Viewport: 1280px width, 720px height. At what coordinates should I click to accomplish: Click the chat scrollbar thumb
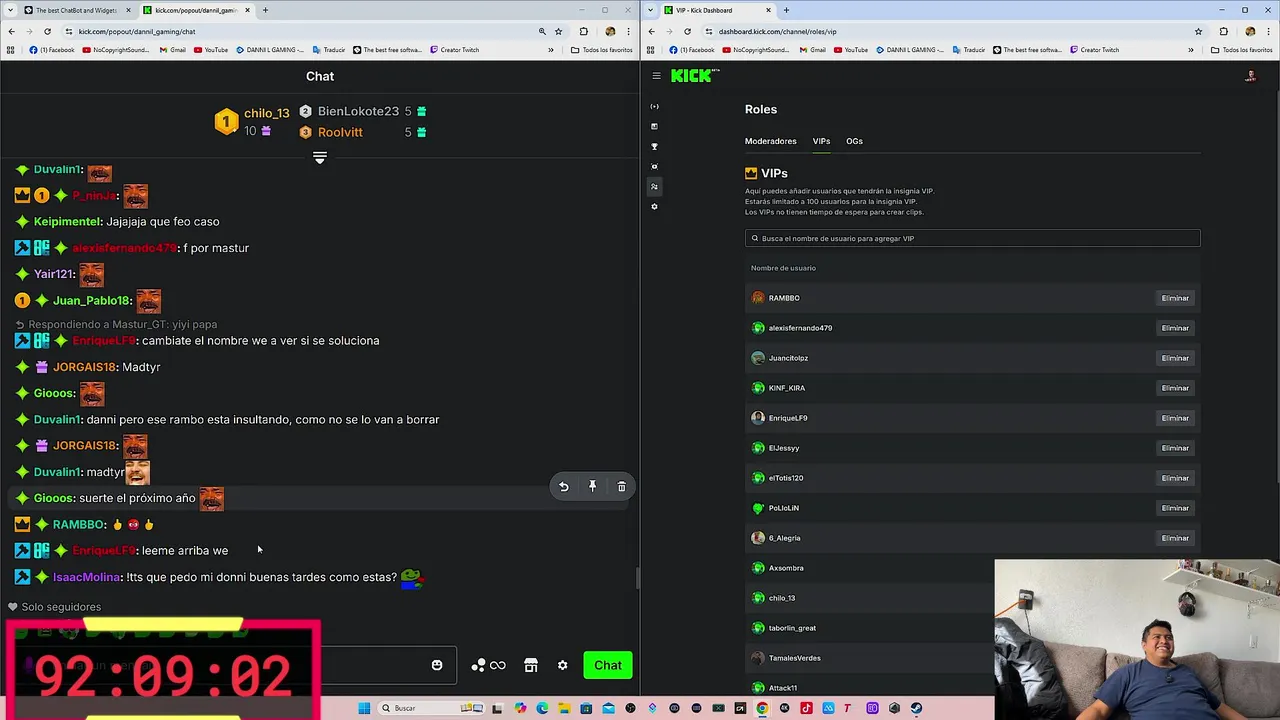(636, 578)
